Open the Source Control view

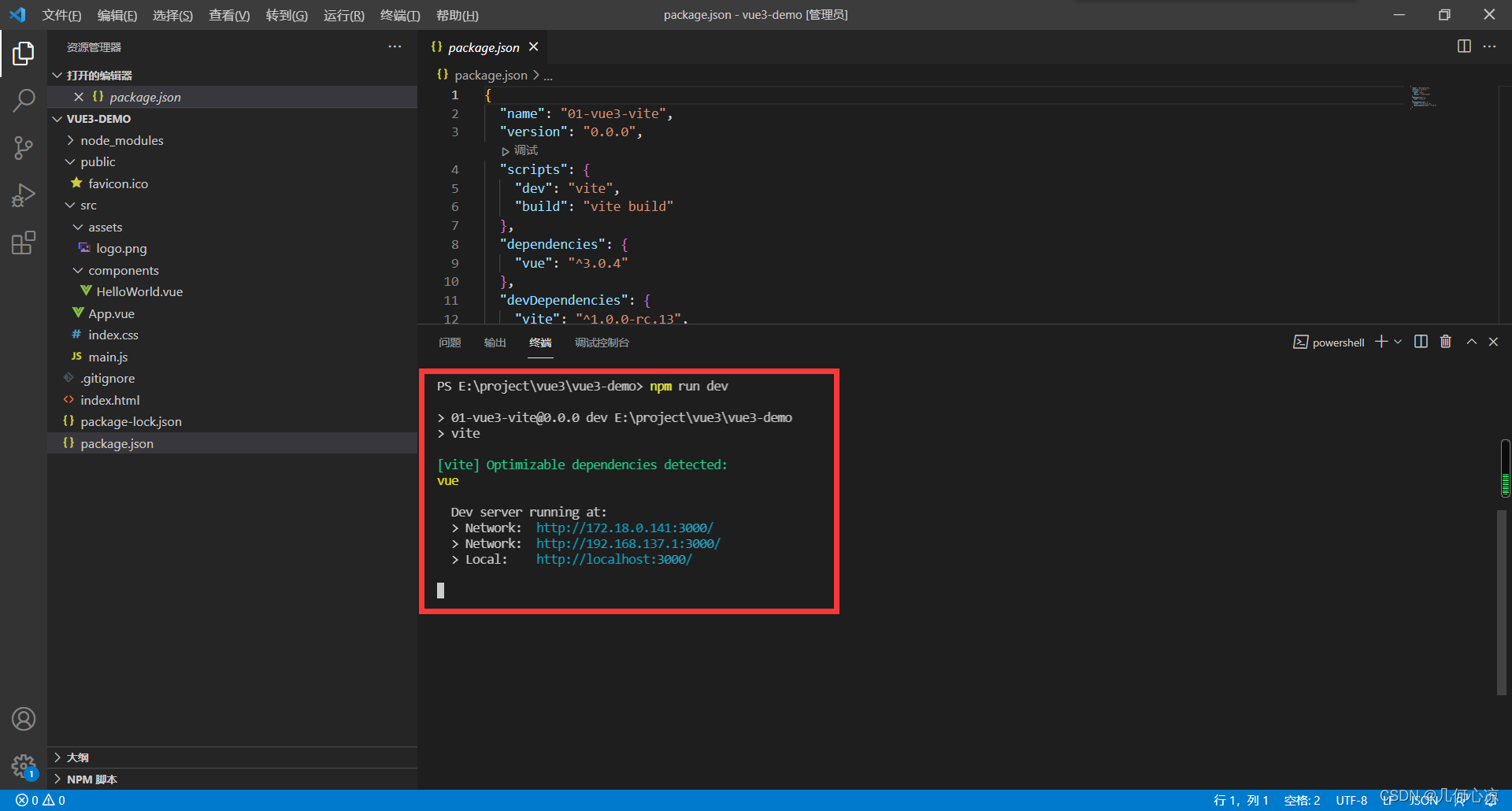click(x=24, y=147)
